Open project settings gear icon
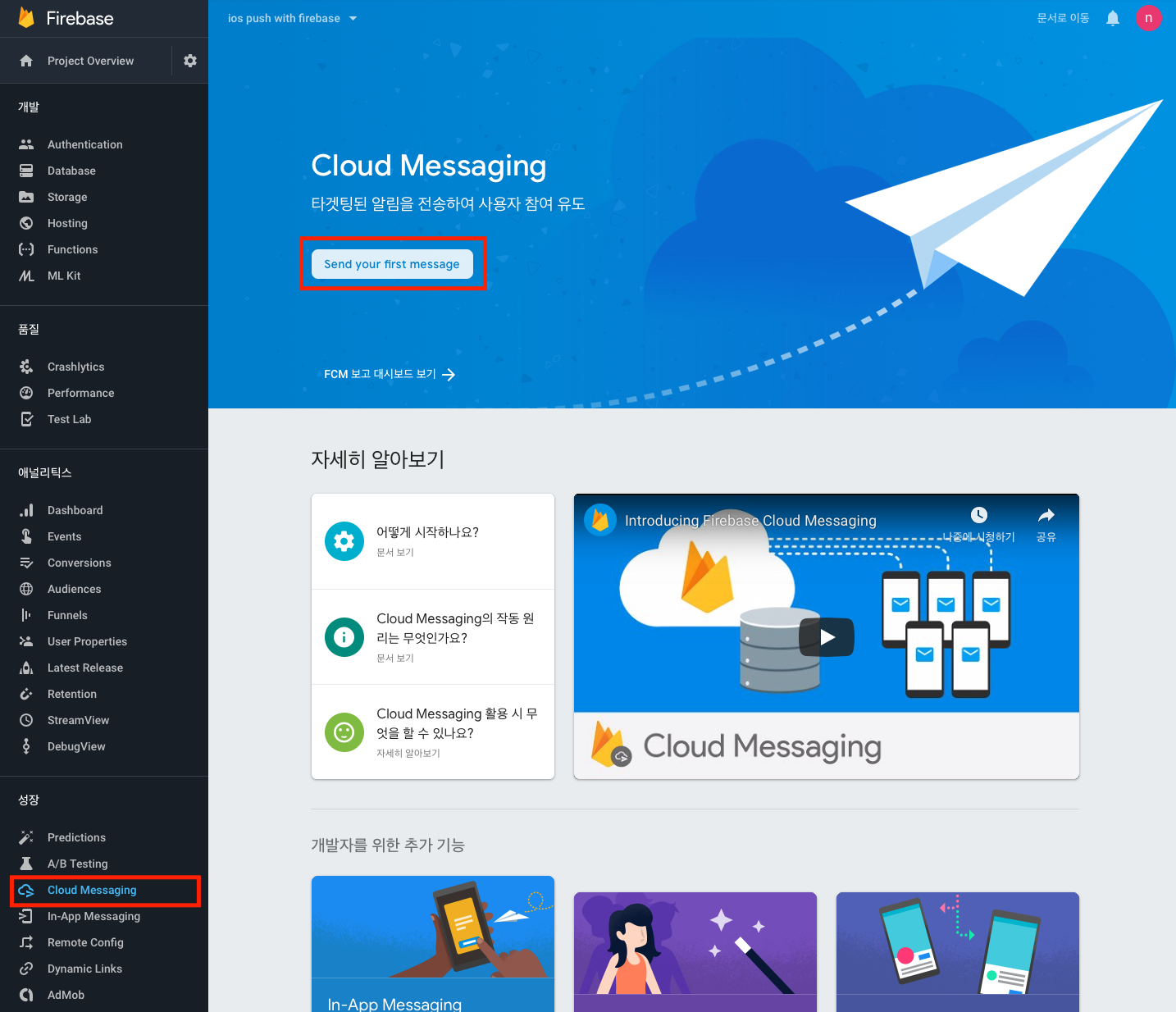 [190, 61]
